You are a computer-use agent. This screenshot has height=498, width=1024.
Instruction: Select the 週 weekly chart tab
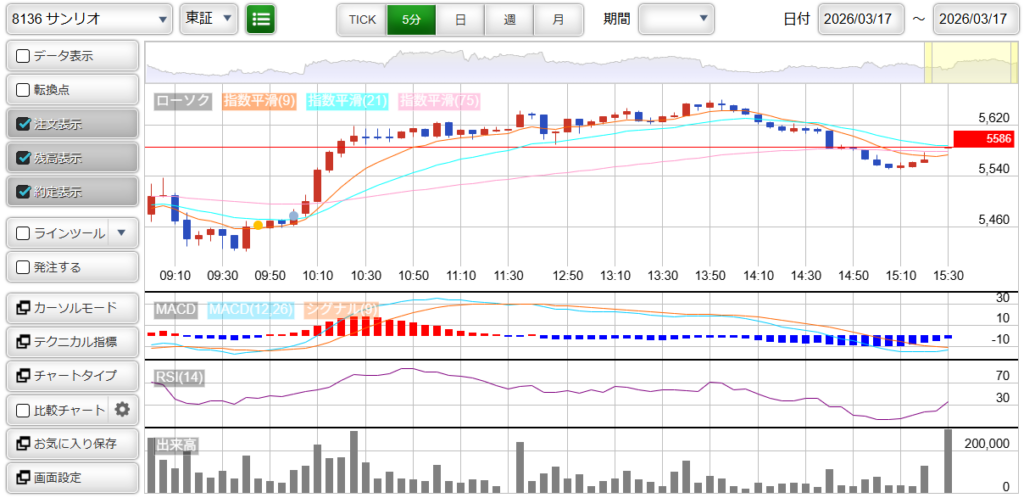509,19
